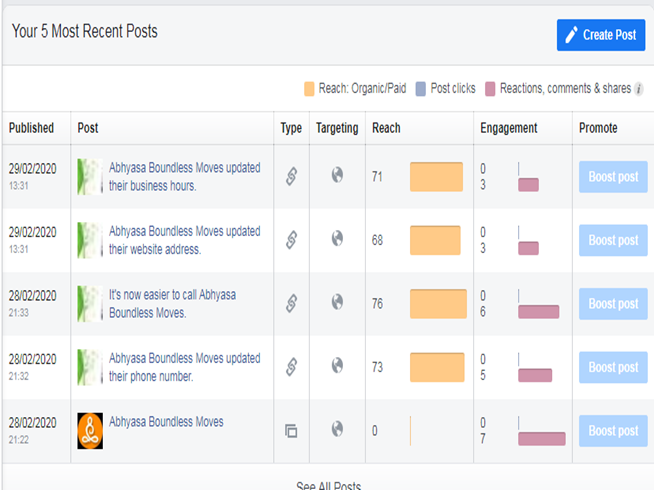Open post 'updated their website address'
654x490 pixels.
coord(185,240)
